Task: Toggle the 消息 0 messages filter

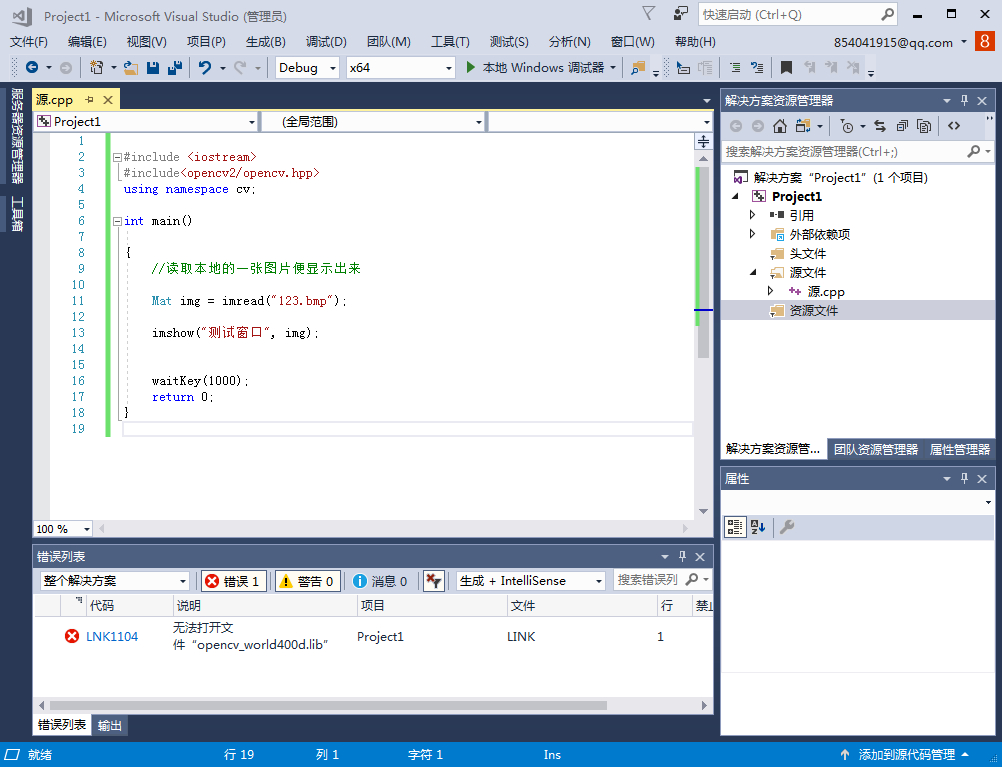Action: 380,581
